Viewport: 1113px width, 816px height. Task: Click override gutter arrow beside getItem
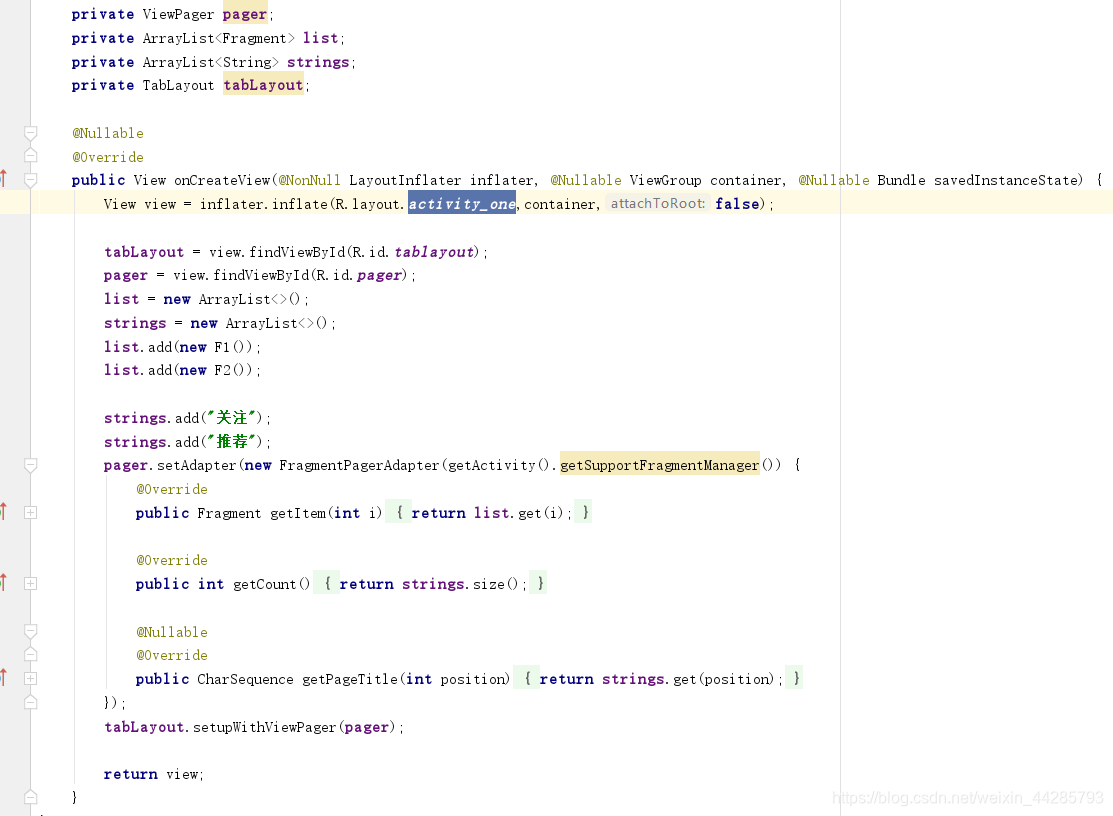pyautogui.click(x=4, y=511)
